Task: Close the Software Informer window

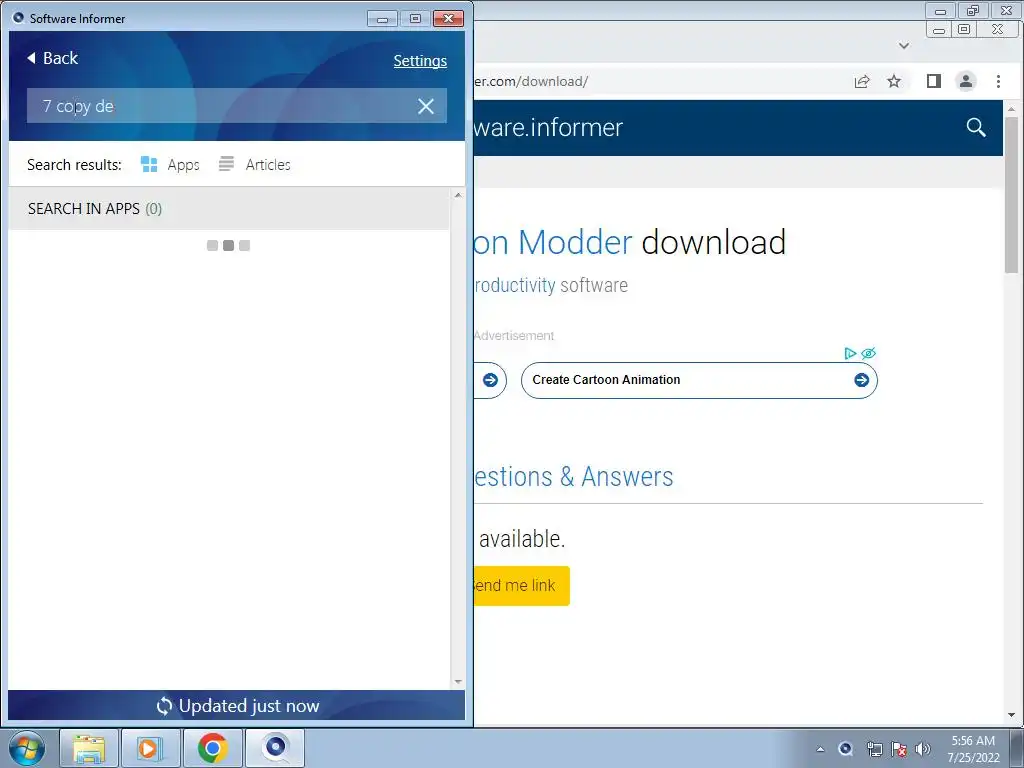Action: (x=448, y=19)
